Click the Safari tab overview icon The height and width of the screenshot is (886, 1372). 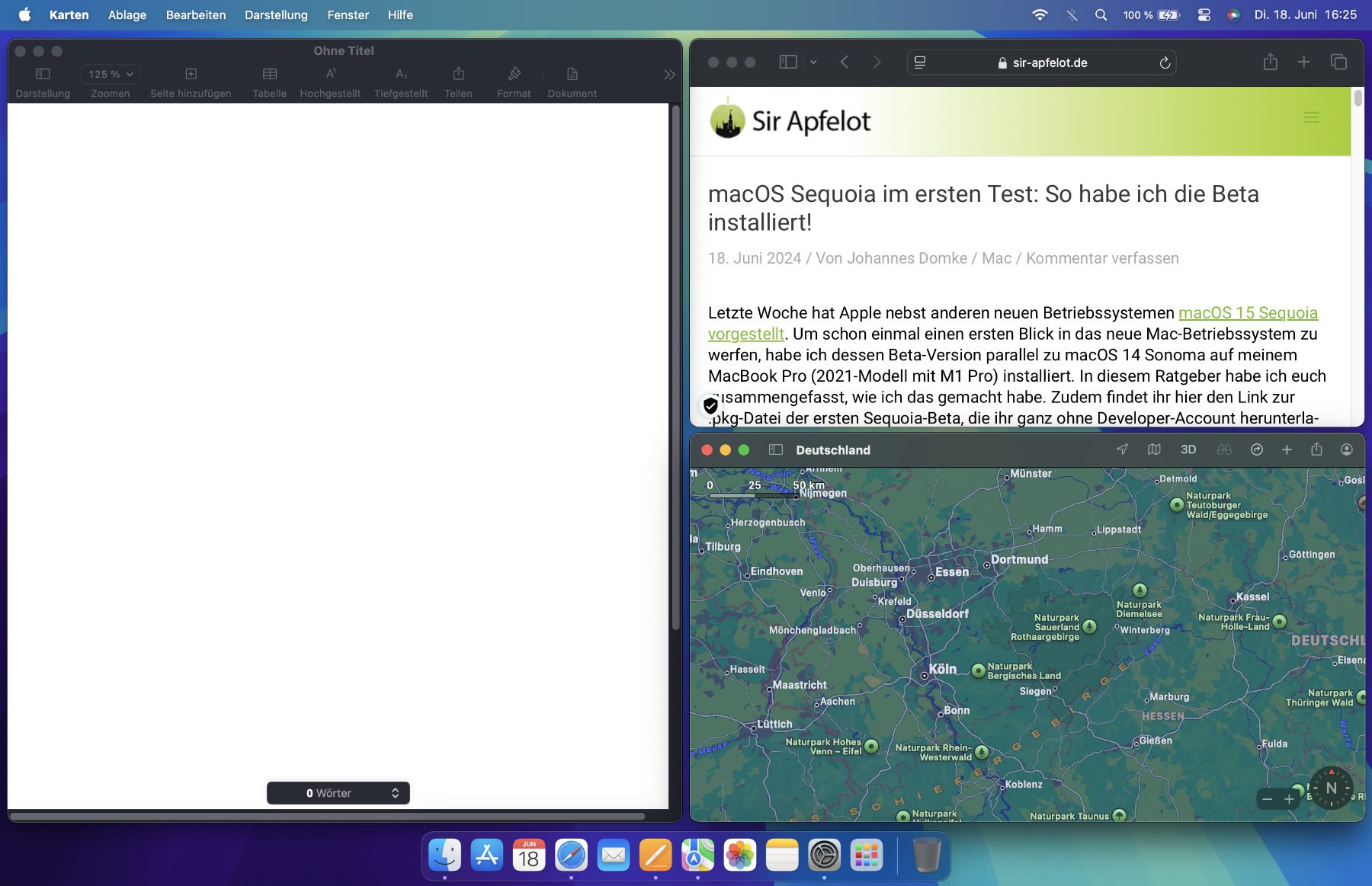point(1338,62)
